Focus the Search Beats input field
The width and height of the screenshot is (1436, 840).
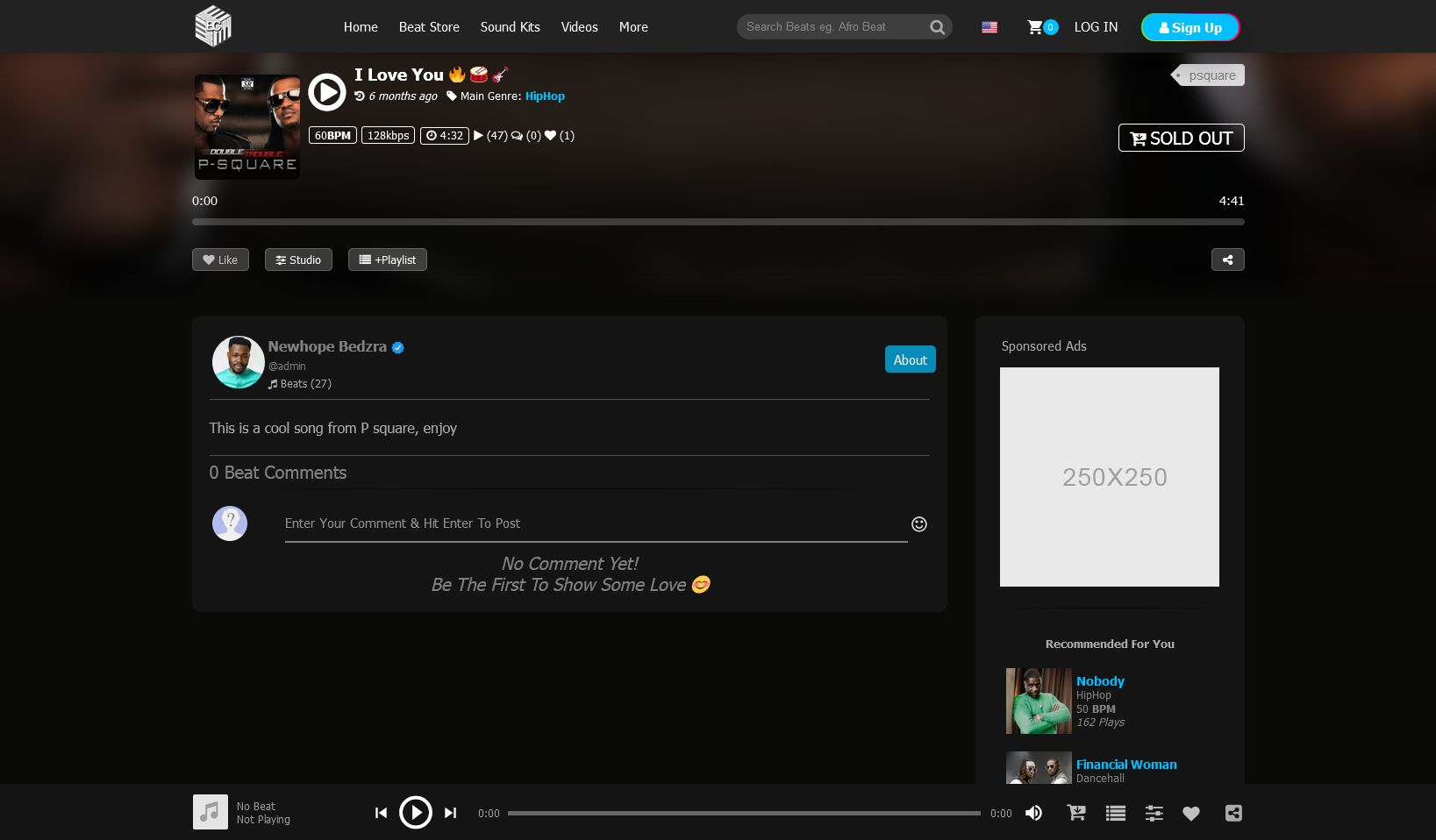point(833,27)
